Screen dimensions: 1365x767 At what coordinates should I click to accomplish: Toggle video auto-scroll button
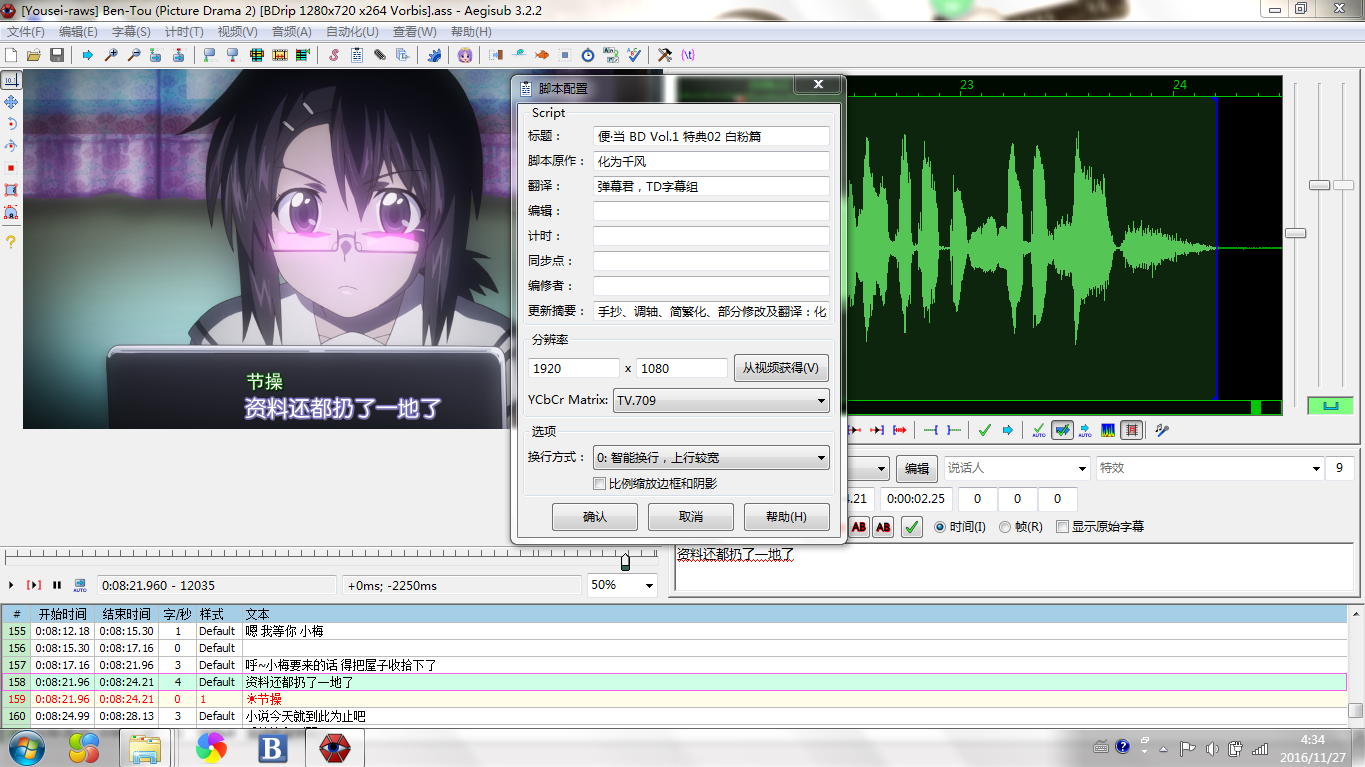[80, 585]
